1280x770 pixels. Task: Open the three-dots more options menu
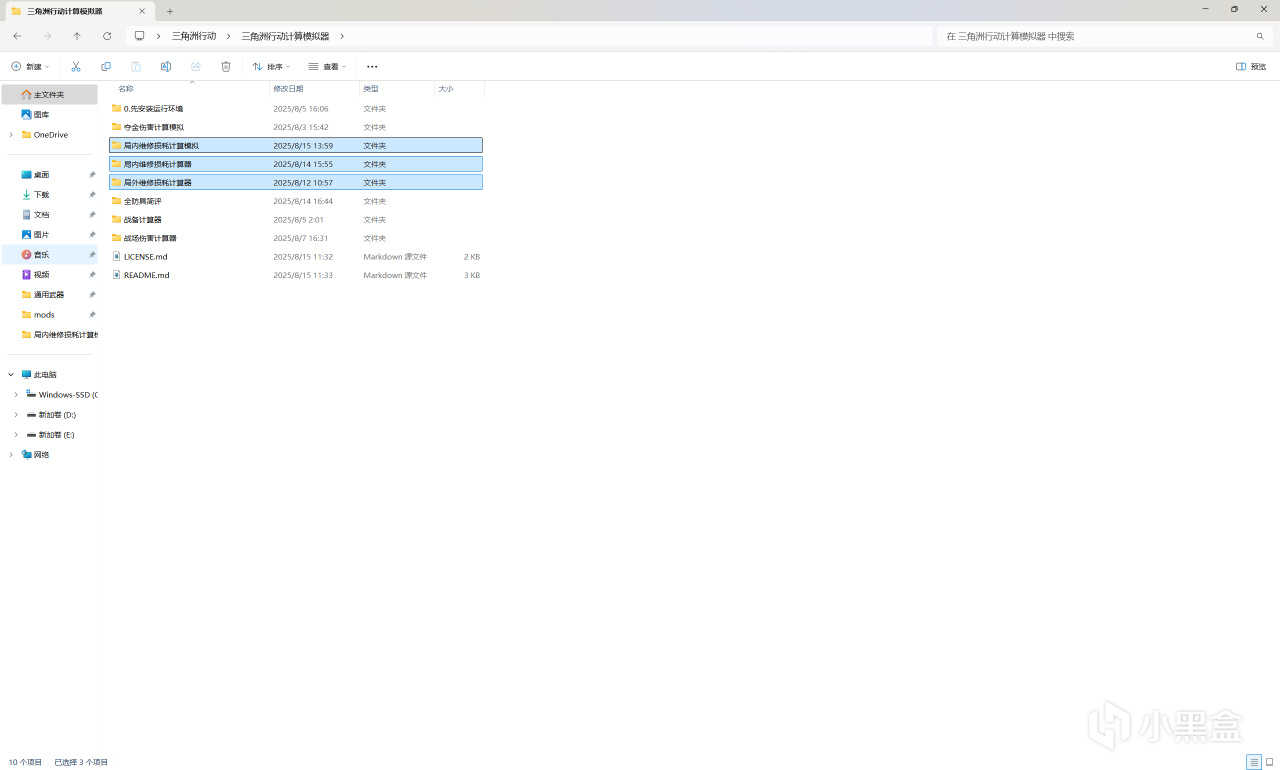(x=372, y=67)
